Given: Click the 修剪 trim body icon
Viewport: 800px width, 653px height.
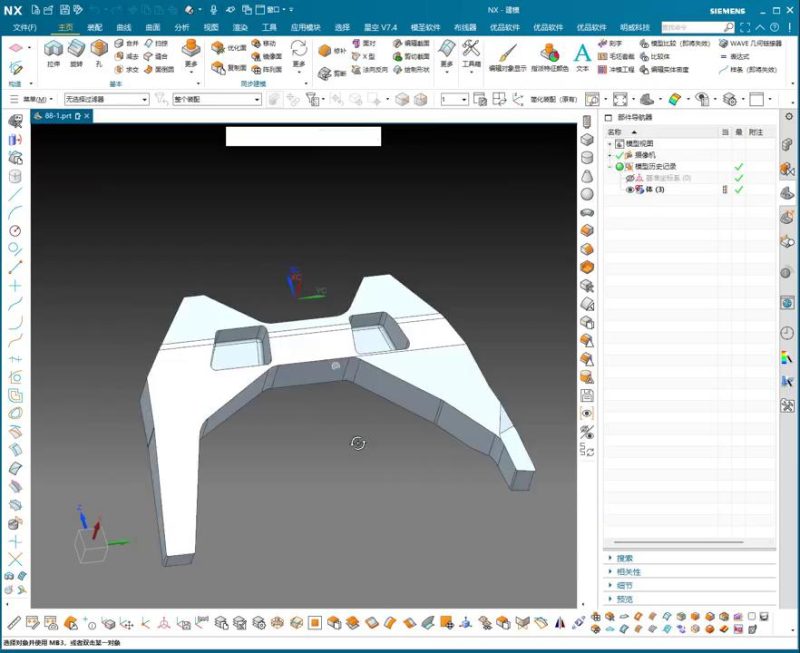Looking at the screenshot, I should pos(326,73).
